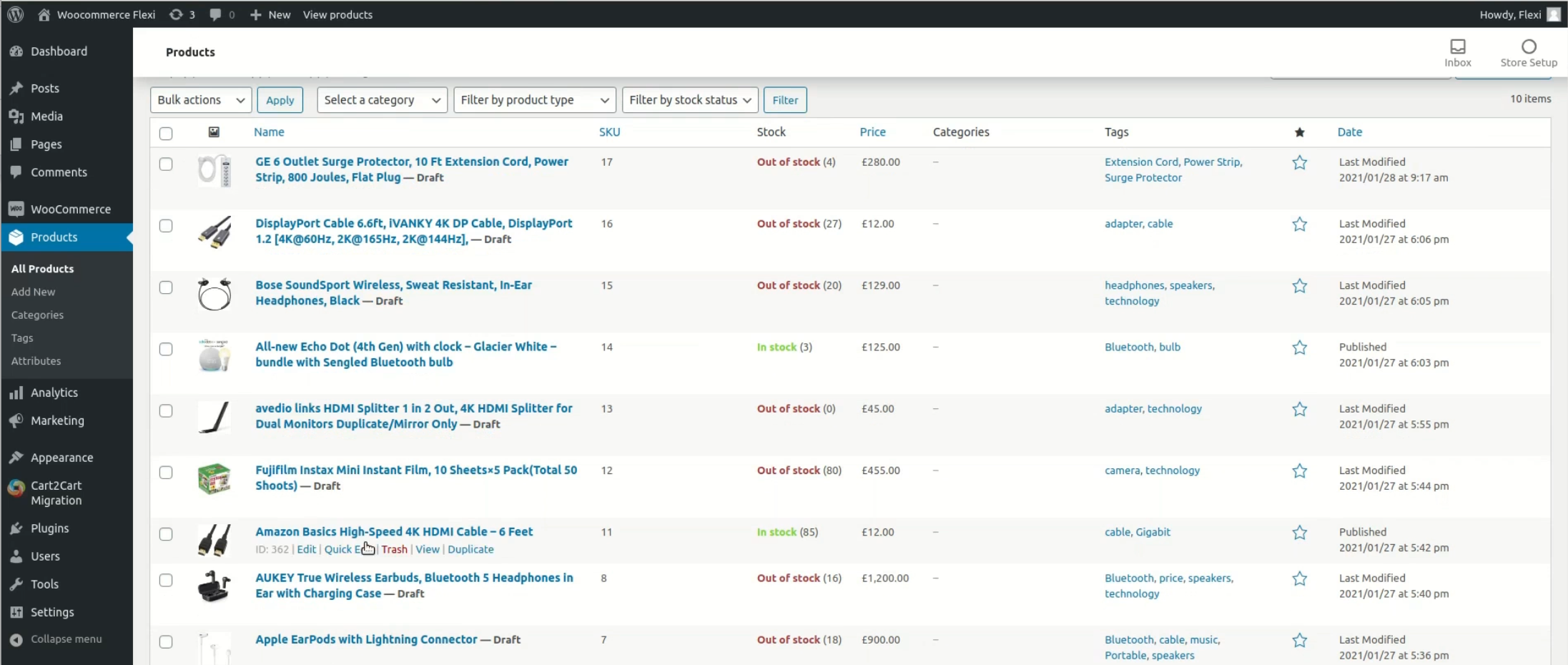The width and height of the screenshot is (1568, 665).
Task: Open the Filter by product type dropdown
Action: pos(535,100)
